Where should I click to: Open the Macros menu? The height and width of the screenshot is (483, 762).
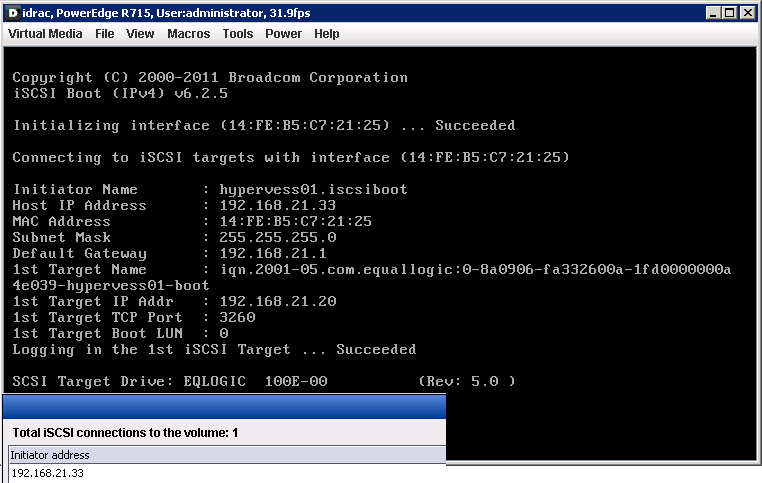pyautogui.click(x=188, y=34)
